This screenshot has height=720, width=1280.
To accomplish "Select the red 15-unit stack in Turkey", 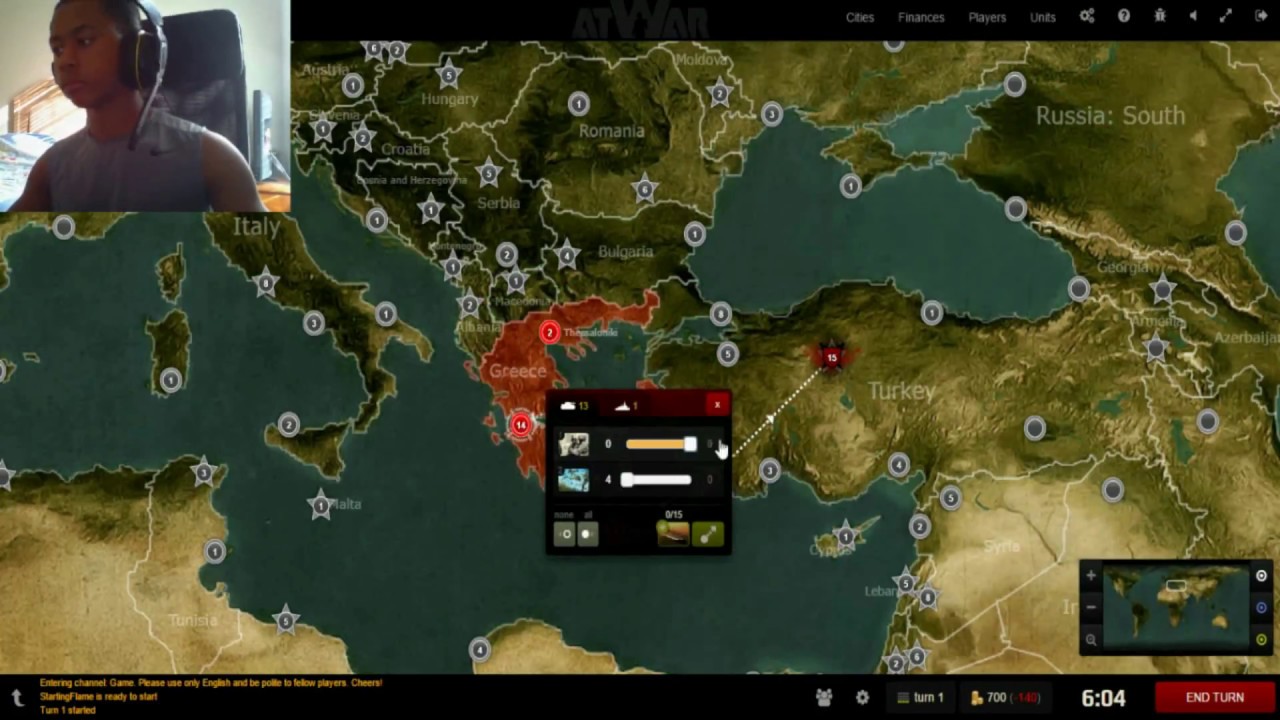I will 831,357.
